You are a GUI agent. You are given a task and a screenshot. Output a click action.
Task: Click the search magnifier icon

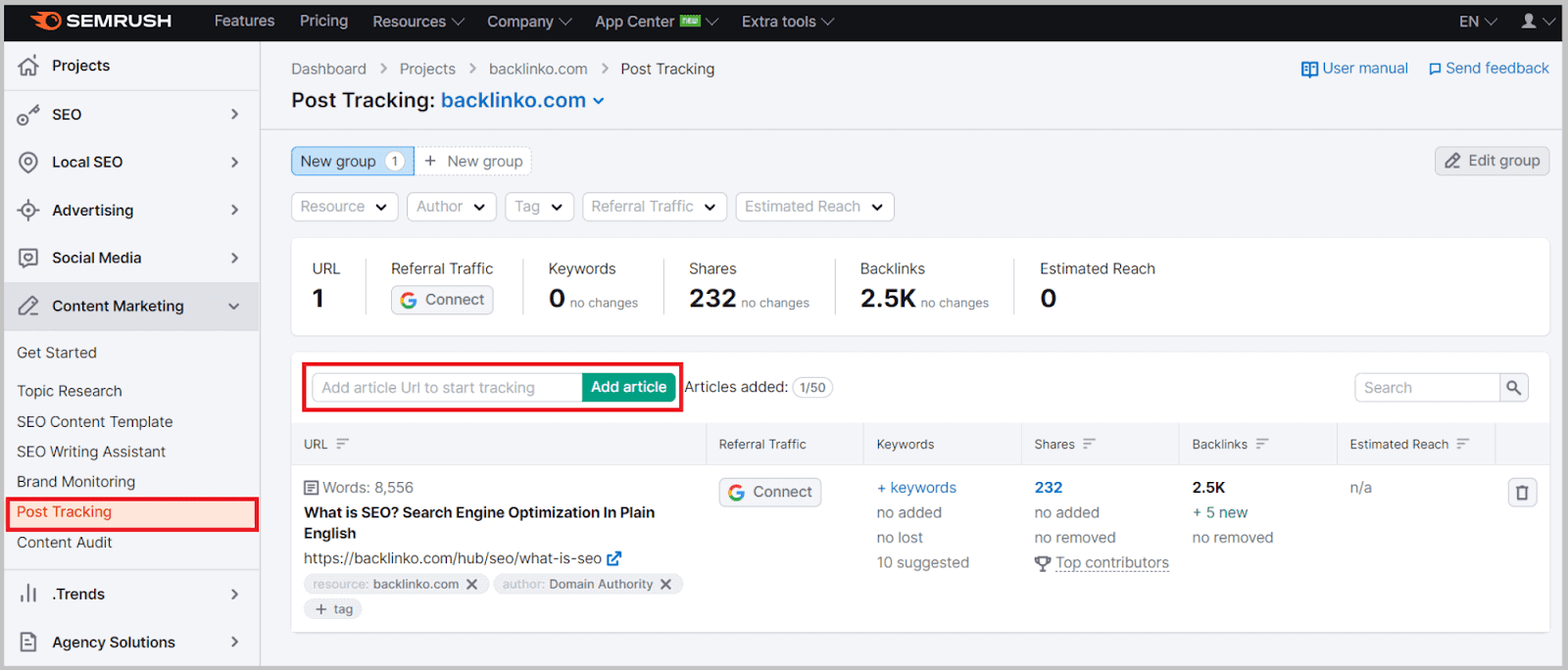point(1513,388)
